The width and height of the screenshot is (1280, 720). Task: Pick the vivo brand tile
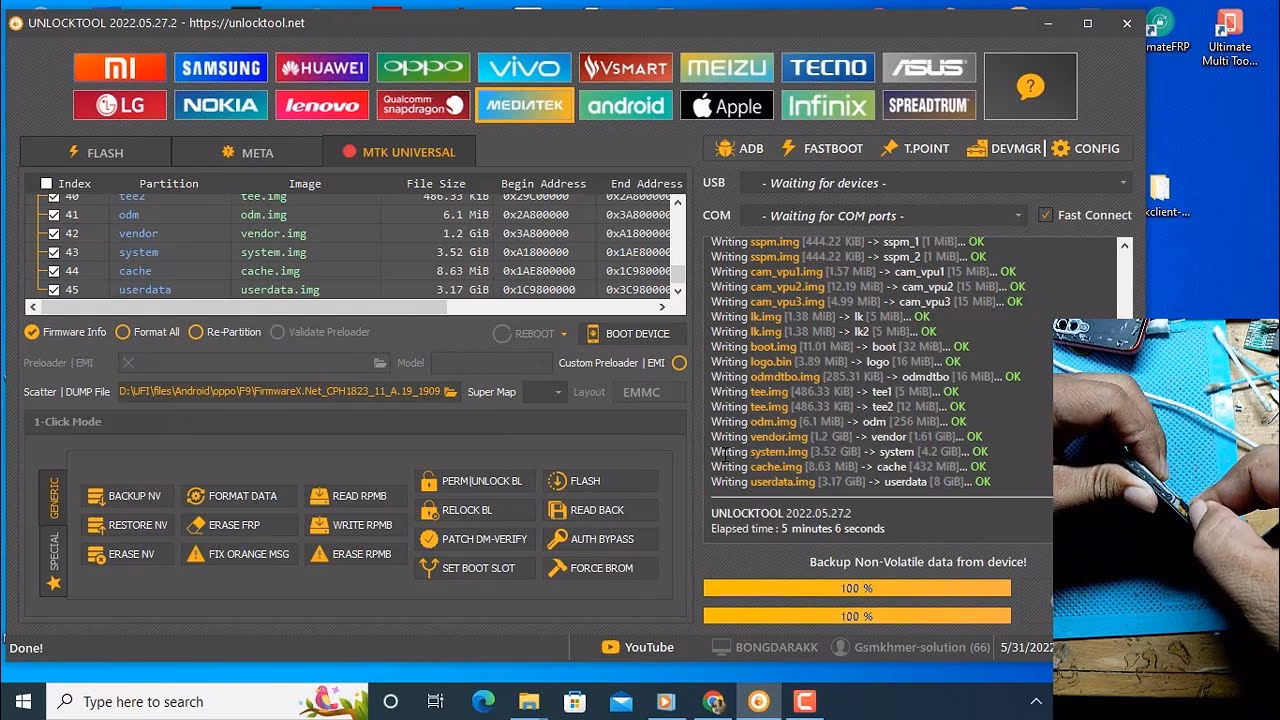point(524,67)
